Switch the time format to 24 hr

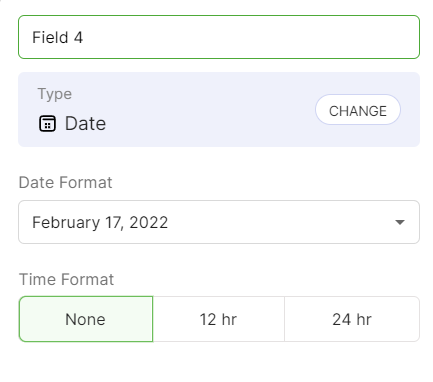coord(352,319)
